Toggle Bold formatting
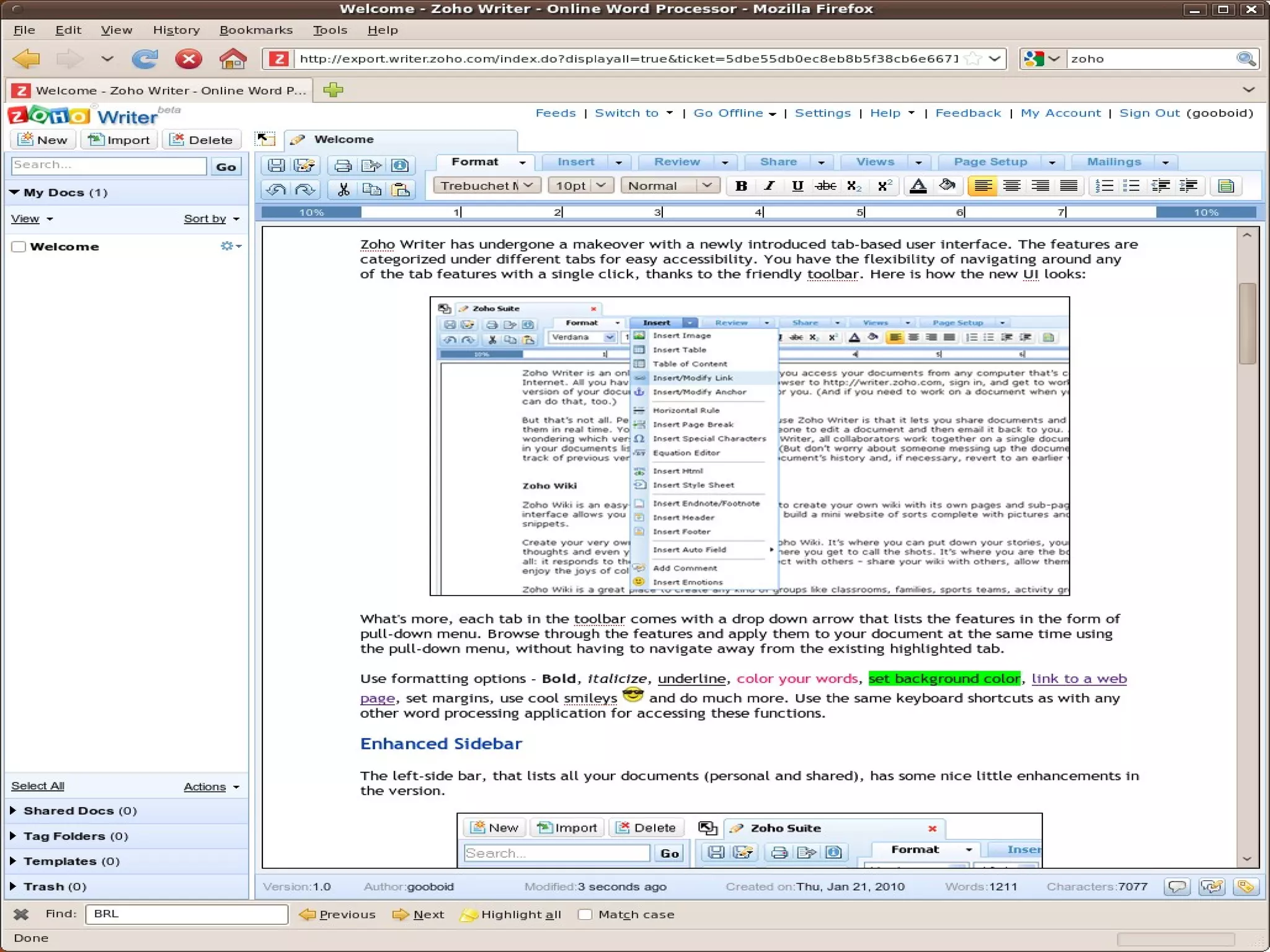 tap(741, 186)
